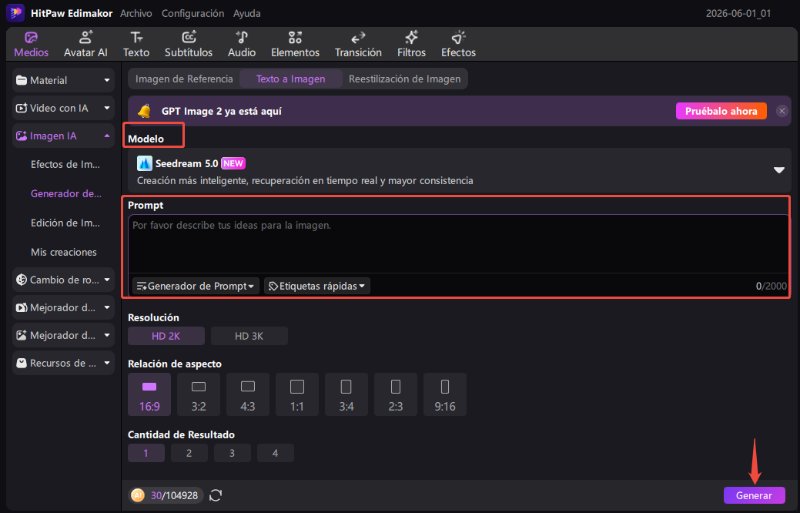This screenshot has height=513, width=800.
Task: Select HD 2K resolution
Action: coord(166,336)
